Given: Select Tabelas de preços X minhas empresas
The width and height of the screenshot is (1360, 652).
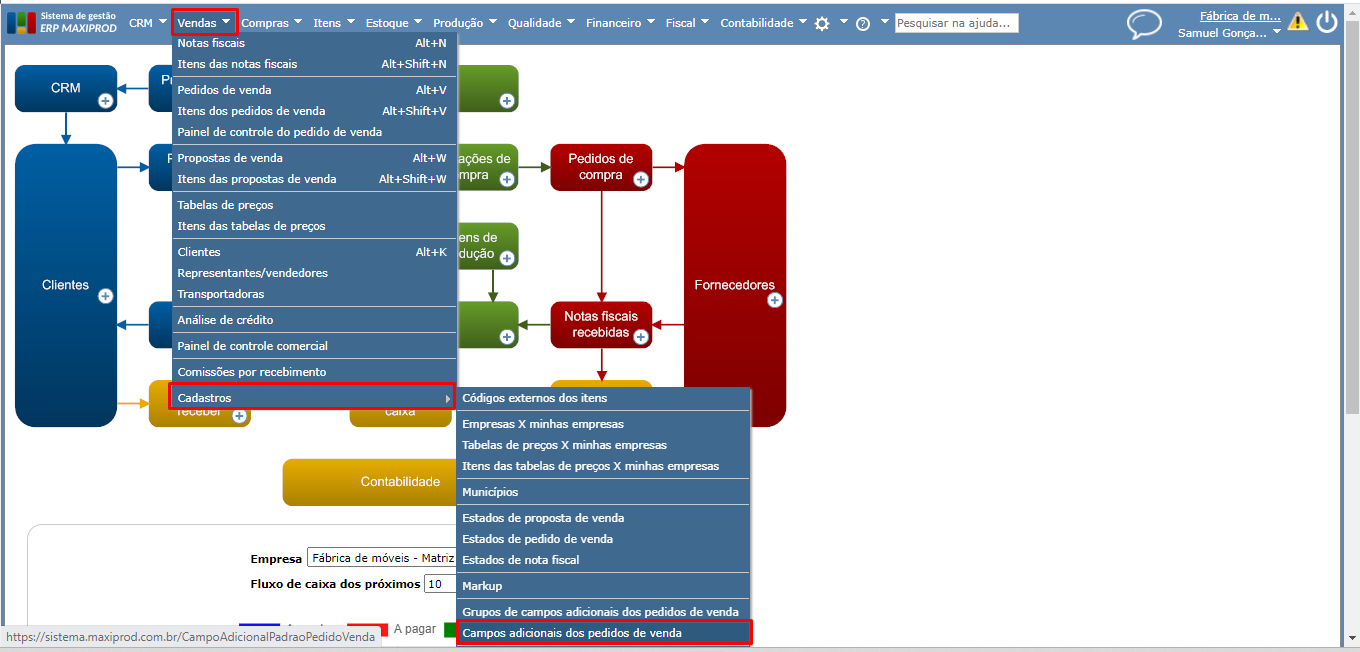Looking at the screenshot, I should click(x=603, y=445).
